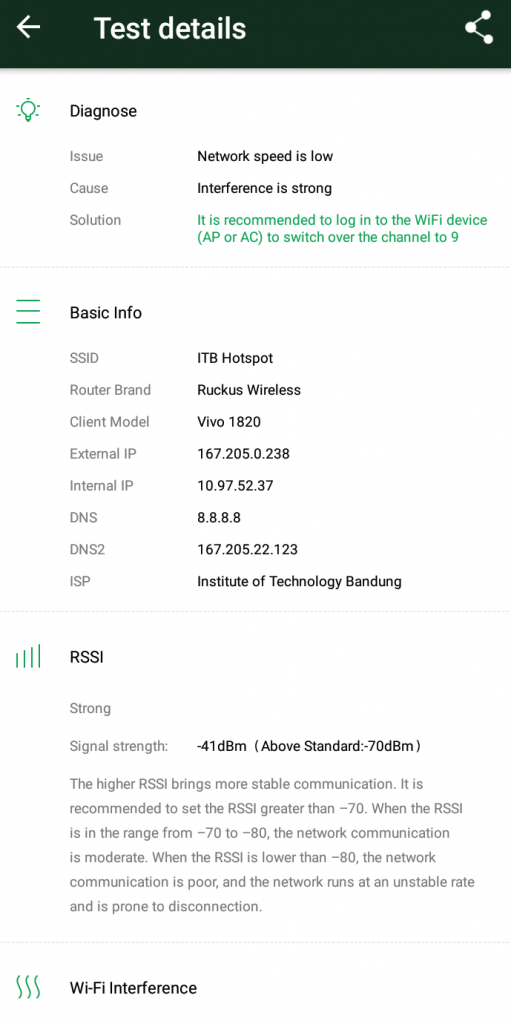
Task: Click the Basic Info list icon
Action: tap(28, 312)
